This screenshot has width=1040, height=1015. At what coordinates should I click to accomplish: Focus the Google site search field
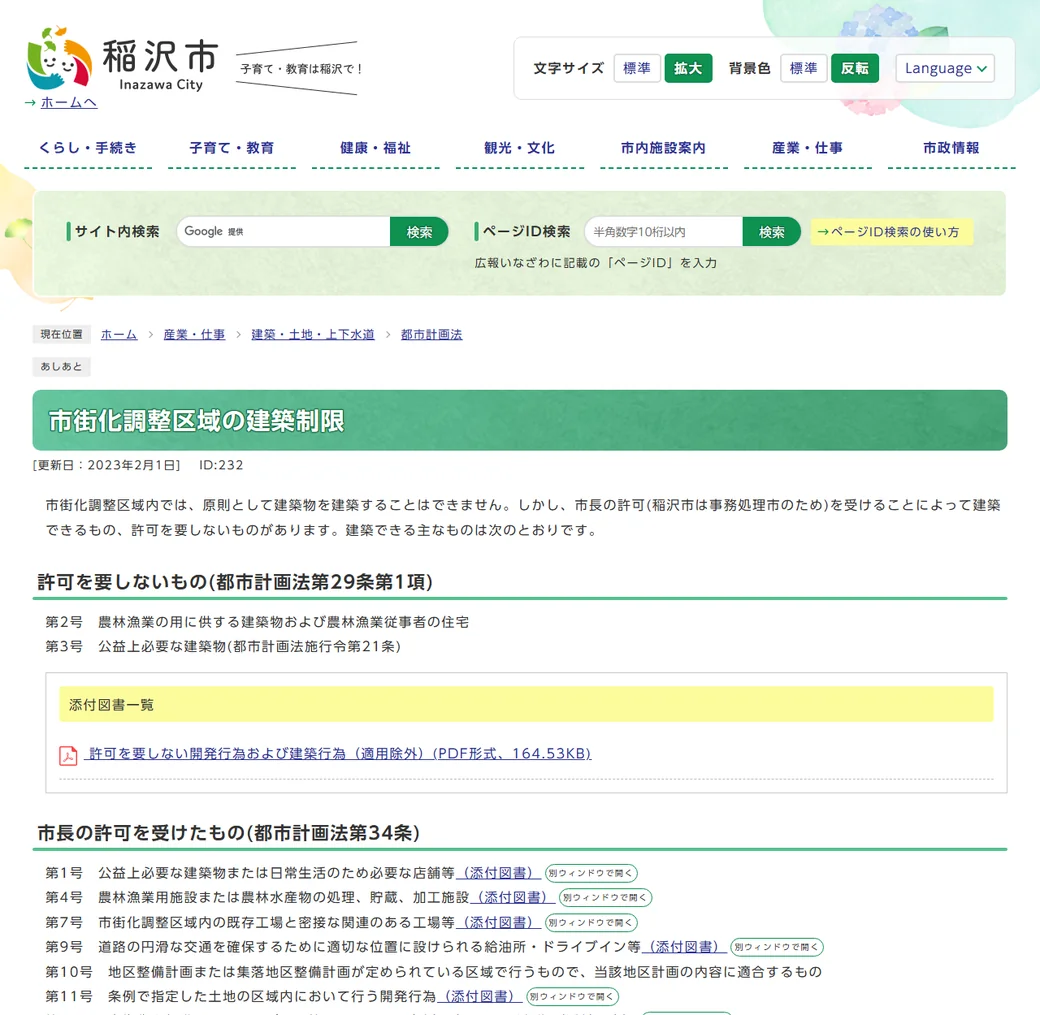[284, 232]
